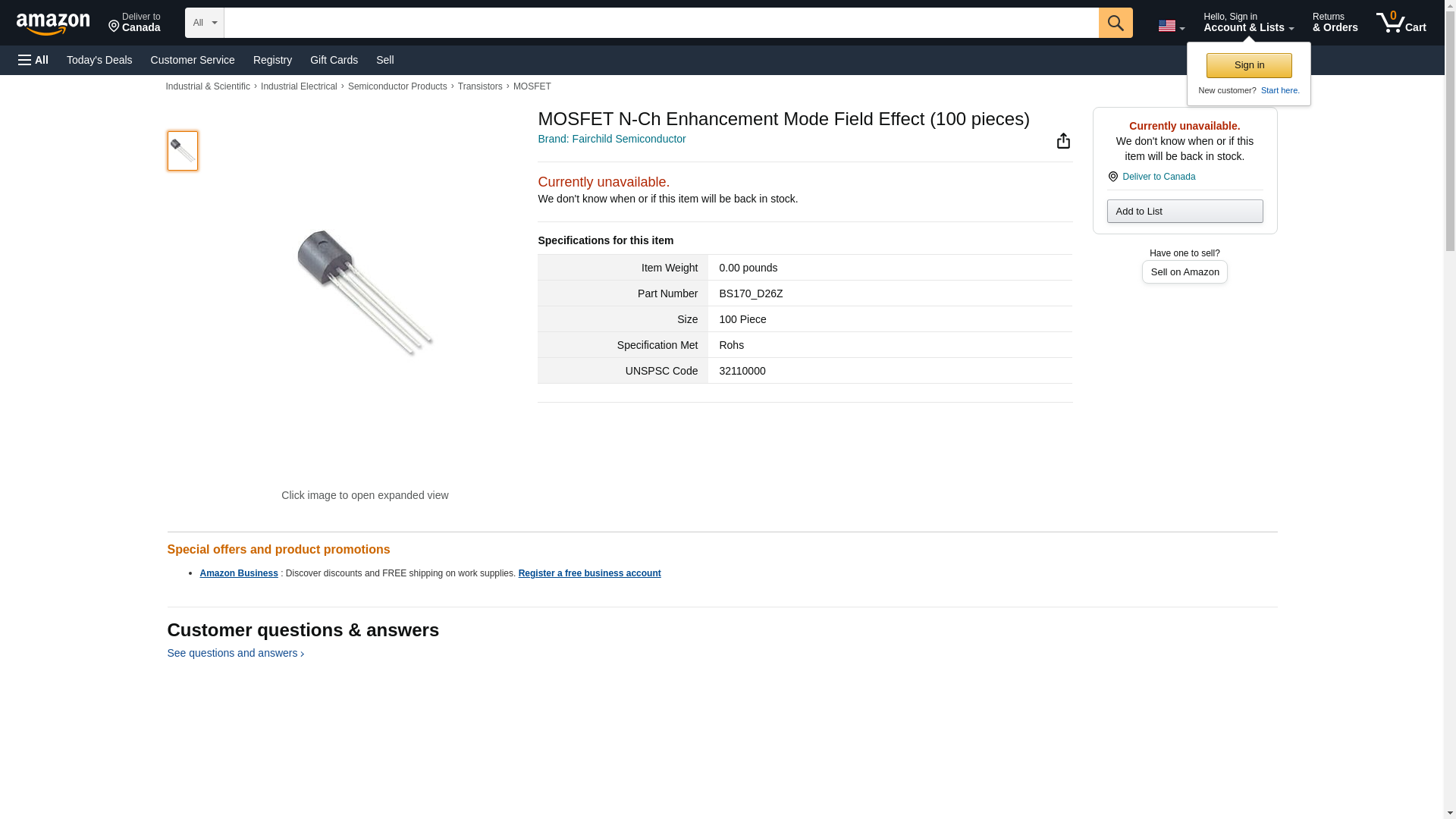
Task: Click the yellow Sign in button
Action: 1248,65
